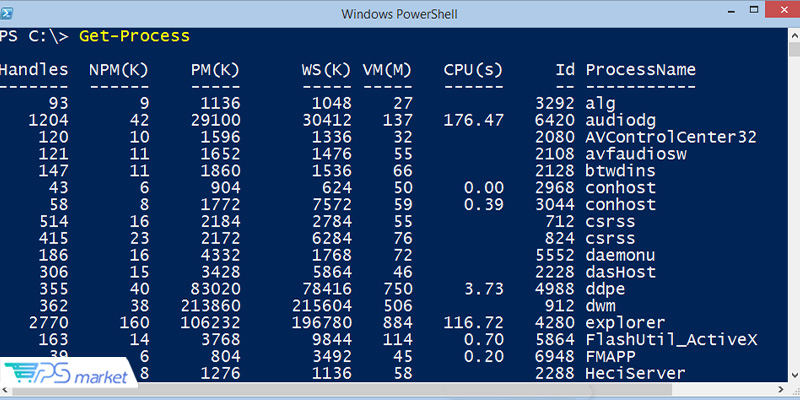Click the Get-Process command text
Viewport: 800px width, 400px height.
133,37
